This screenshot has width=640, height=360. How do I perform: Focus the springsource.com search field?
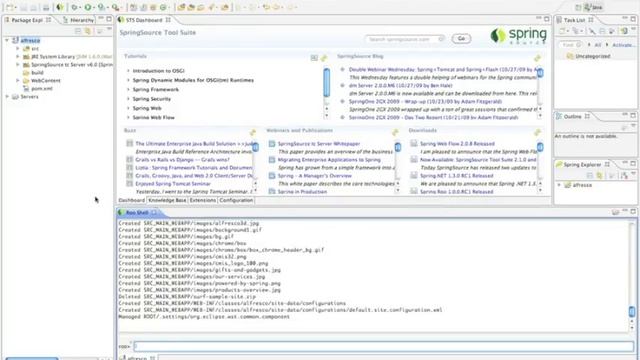click(x=405, y=39)
